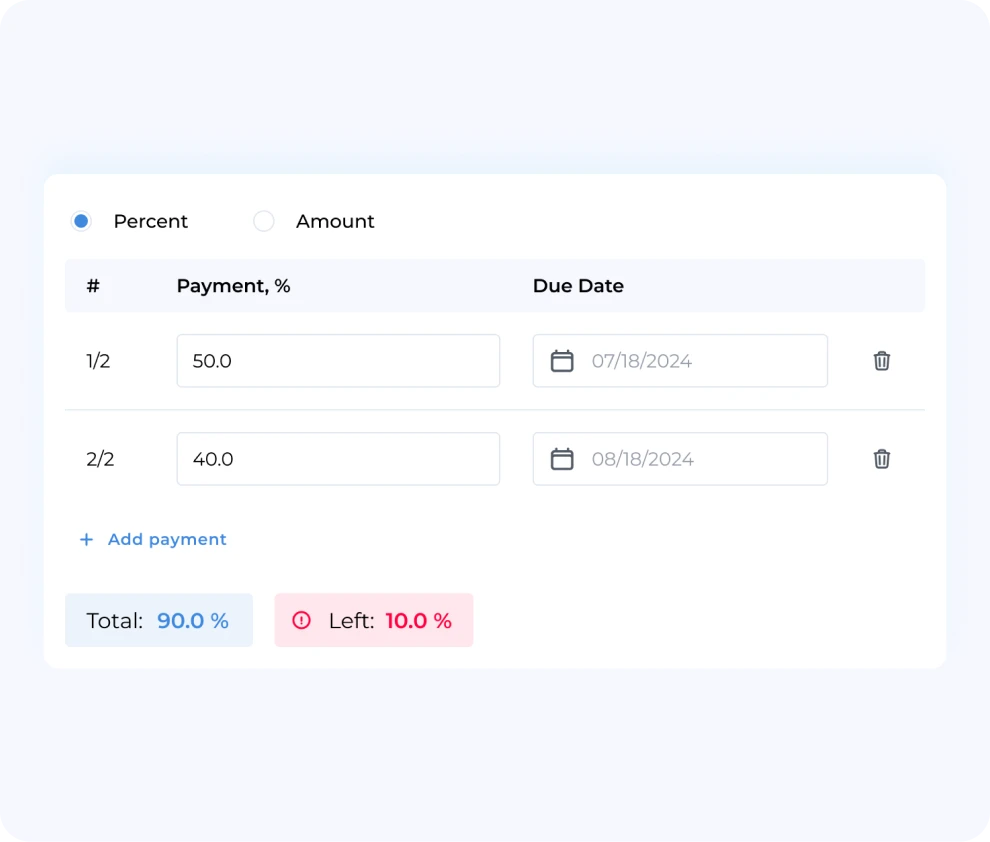Click the # column header
This screenshot has height=842, width=990.
pos(93,286)
